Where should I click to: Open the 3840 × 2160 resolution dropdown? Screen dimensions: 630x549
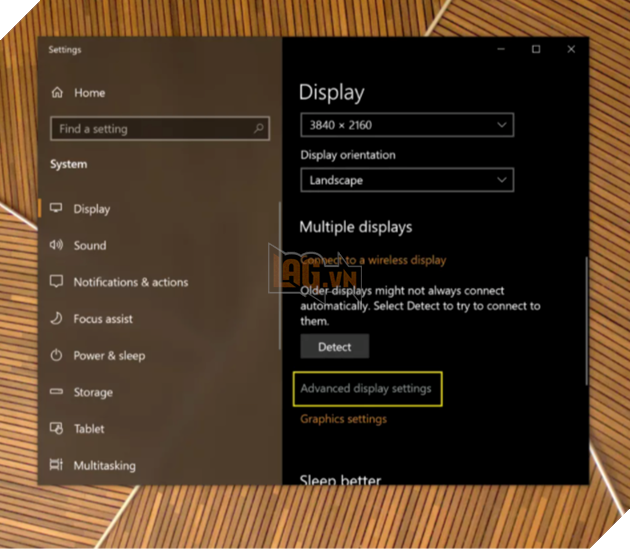406,125
